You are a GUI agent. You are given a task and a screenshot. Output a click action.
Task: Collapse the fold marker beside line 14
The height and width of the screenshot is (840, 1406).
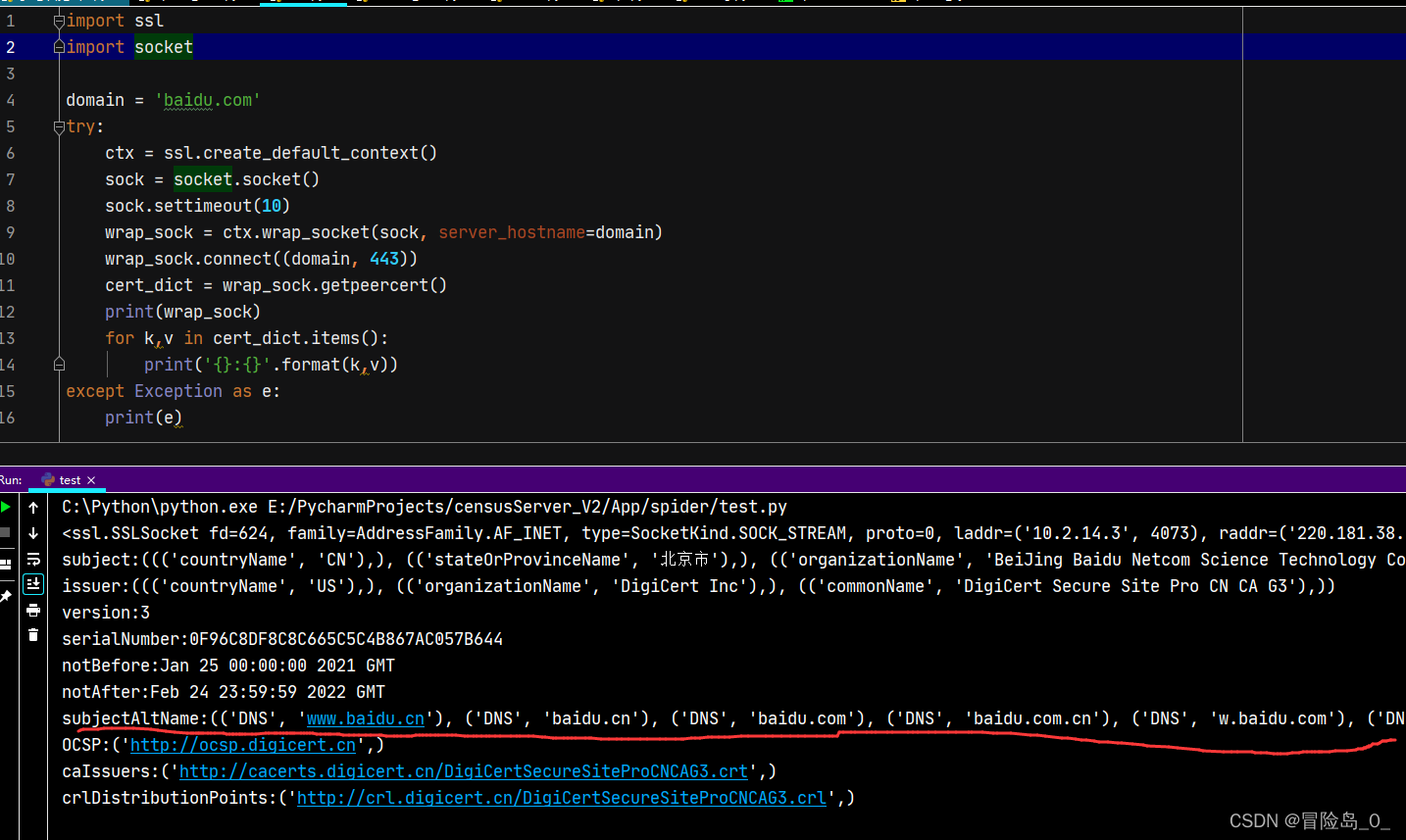pos(58,364)
